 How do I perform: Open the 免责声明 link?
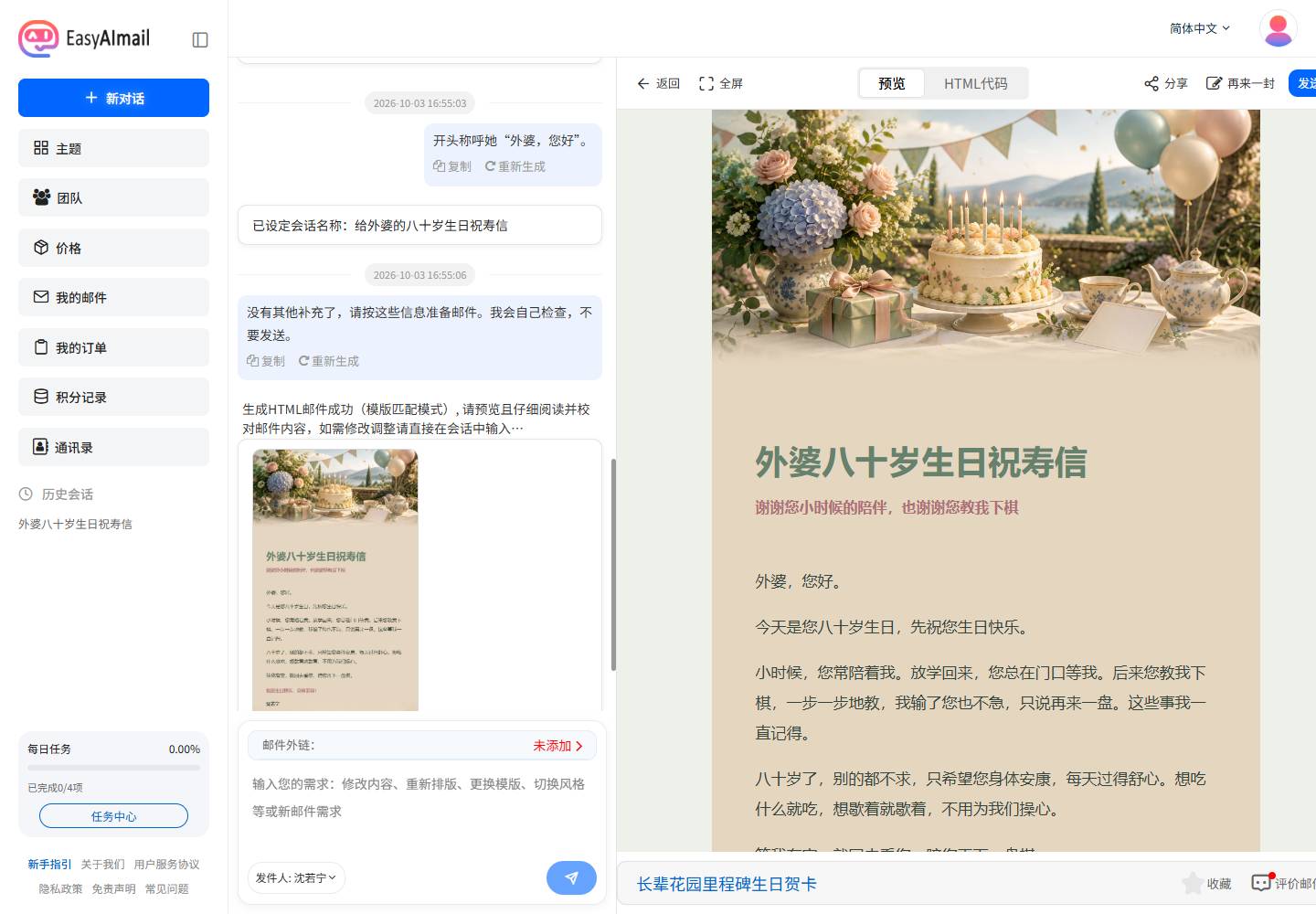pos(113,888)
